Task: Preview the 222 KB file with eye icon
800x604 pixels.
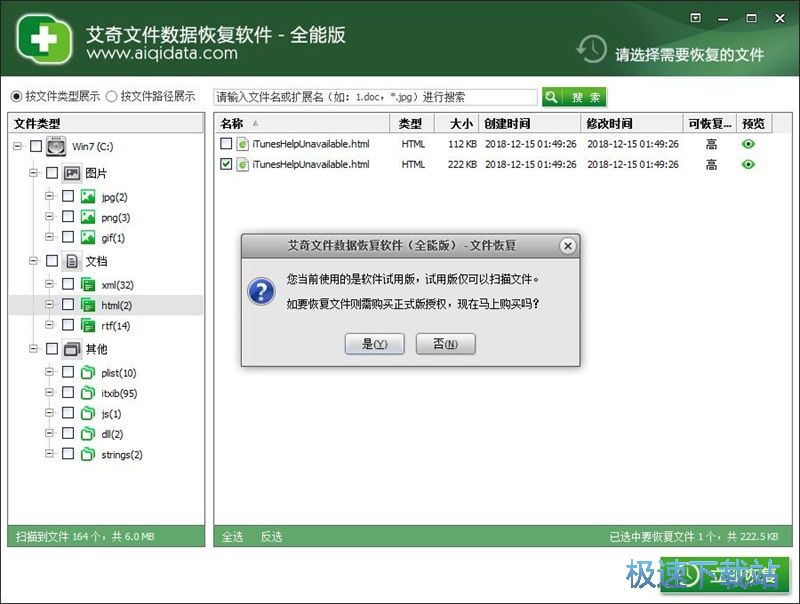Action: point(748,164)
